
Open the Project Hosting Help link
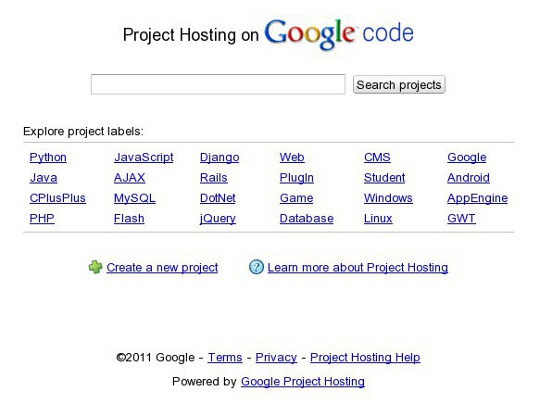tap(365, 358)
